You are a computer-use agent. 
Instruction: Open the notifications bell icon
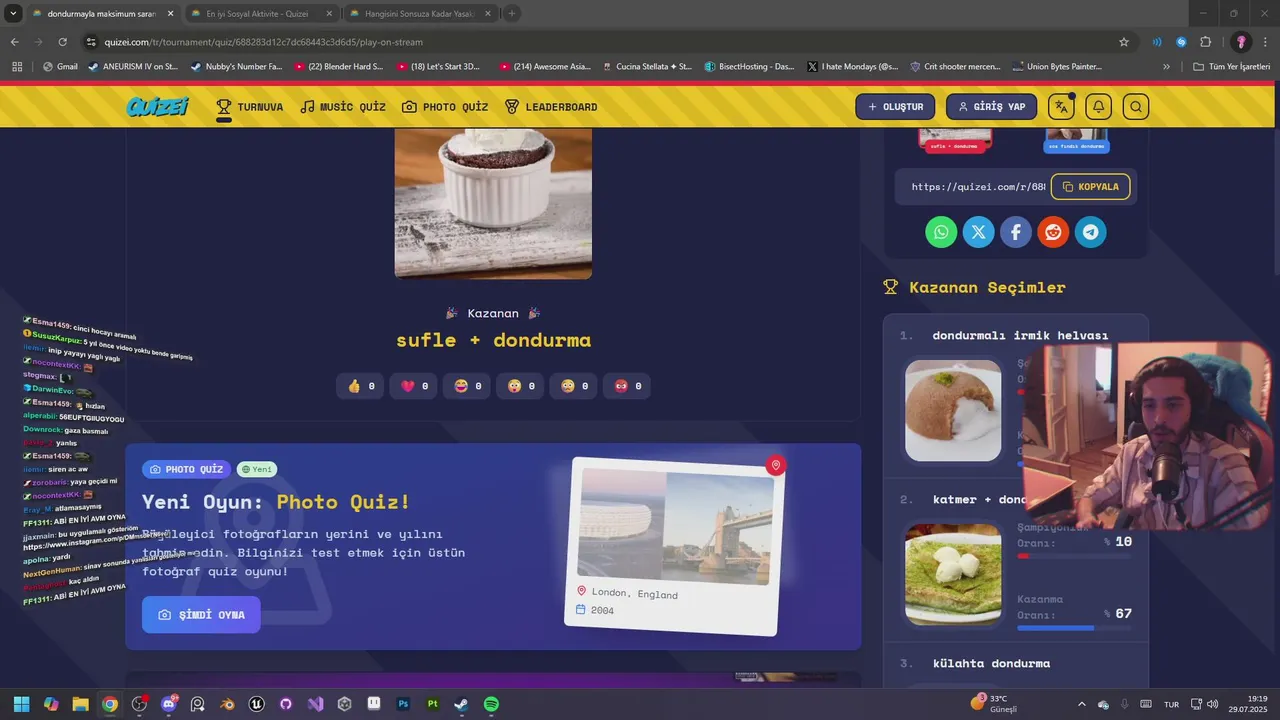tap(1098, 106)
